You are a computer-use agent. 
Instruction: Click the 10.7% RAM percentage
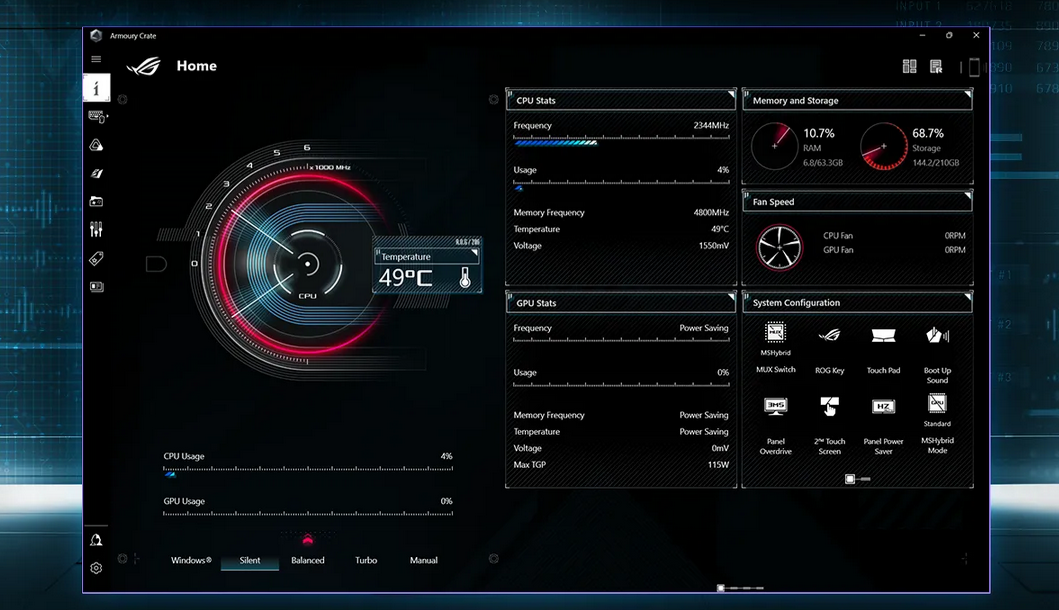click(x=819, y=134)
